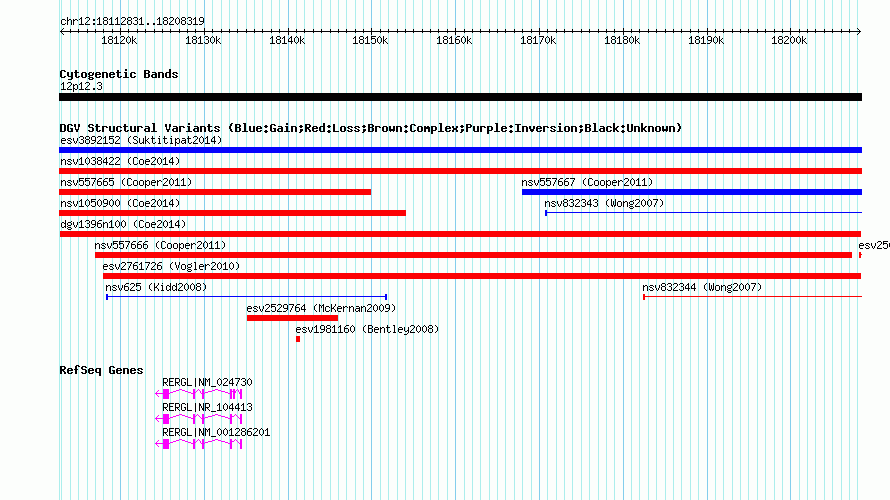Click the partially visible esv25 variant label
The width and height of the screenshot is (890, 500).
point(874,245)
